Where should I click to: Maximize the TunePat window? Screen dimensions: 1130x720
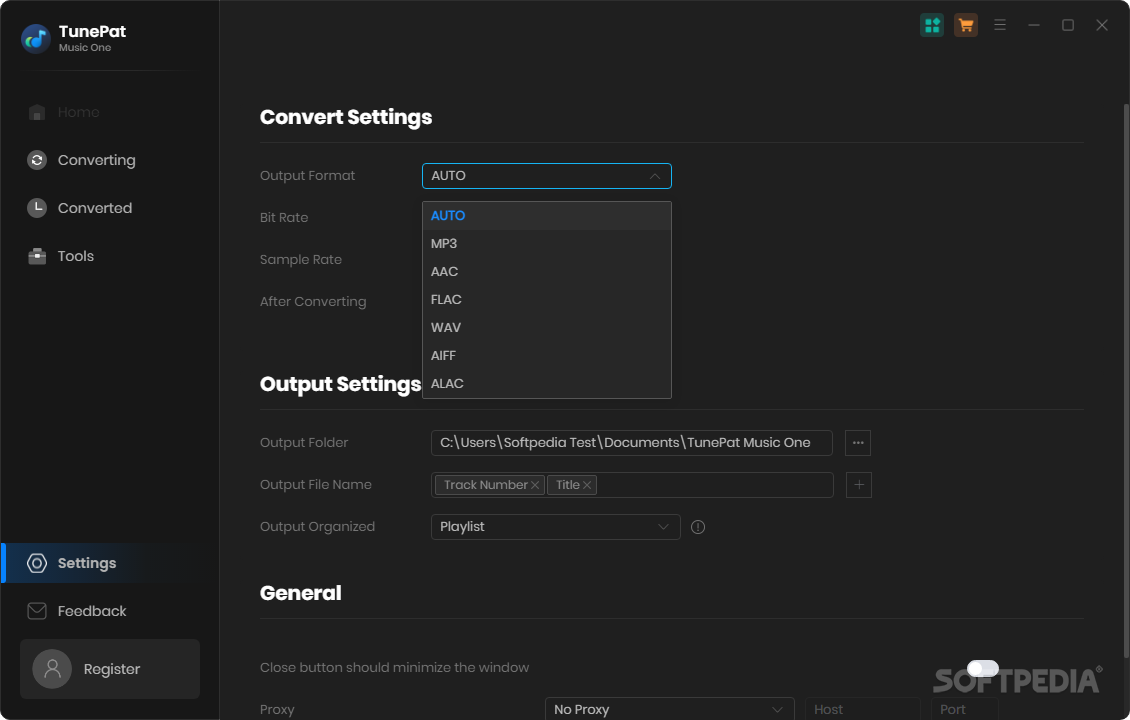[1068, 25]
